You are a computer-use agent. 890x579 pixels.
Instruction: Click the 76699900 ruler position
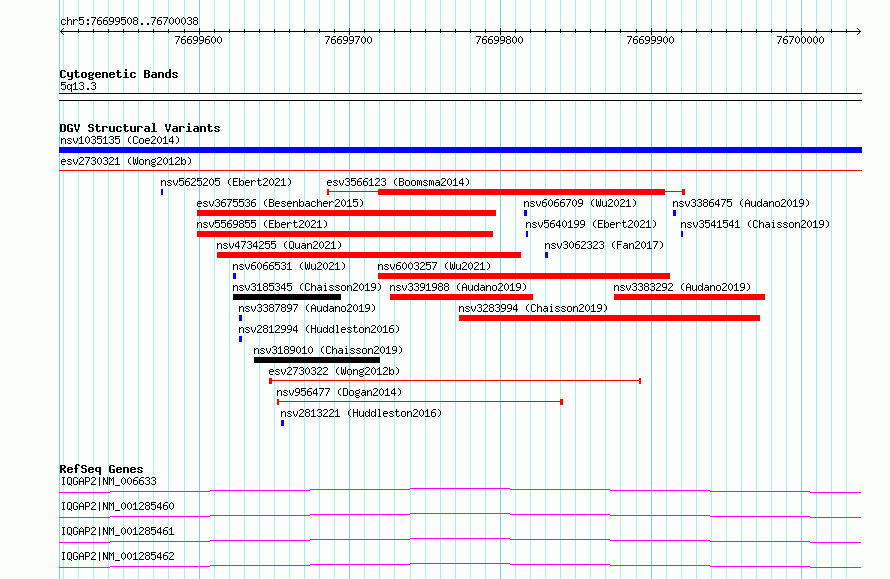[x=650, y=40]
